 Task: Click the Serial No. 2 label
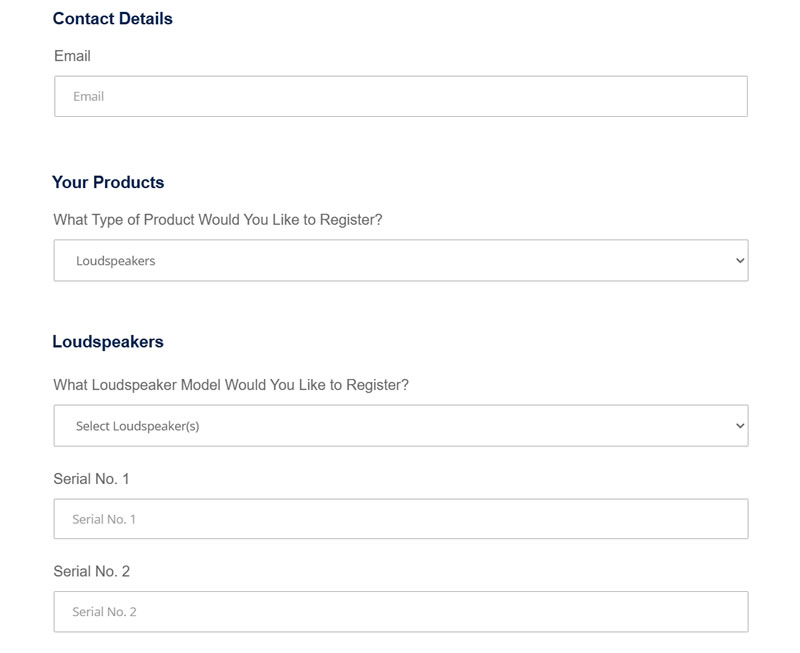click(92, 571)
